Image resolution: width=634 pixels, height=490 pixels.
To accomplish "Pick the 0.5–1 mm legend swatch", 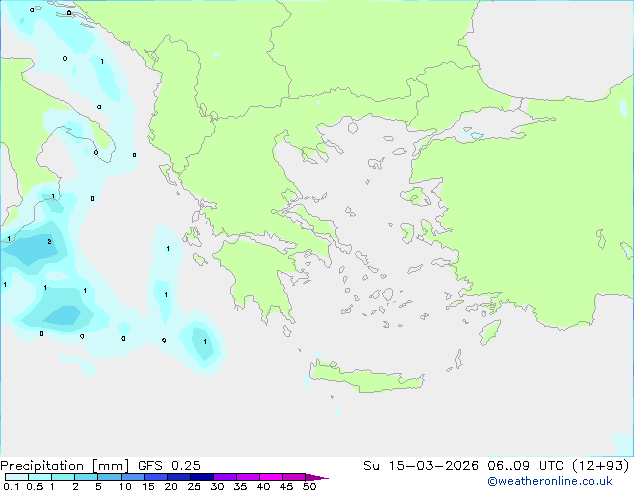I will point(40,477).
